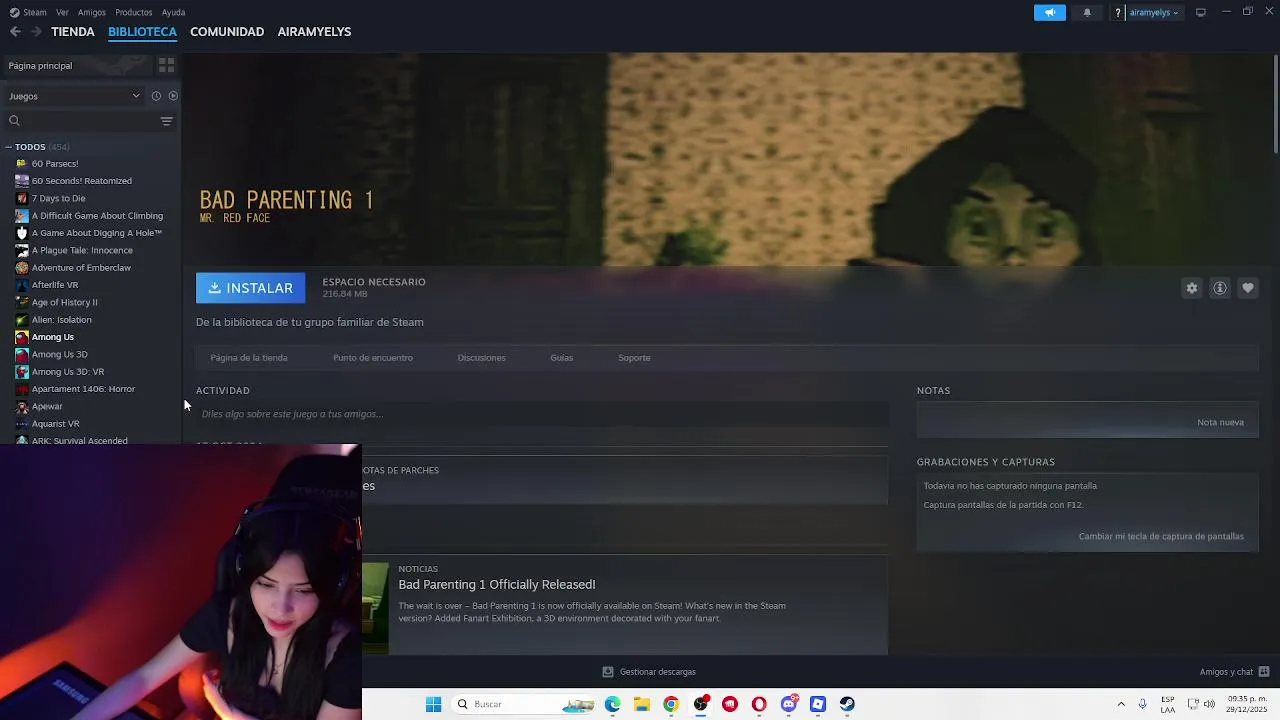This screenshot has height=720, width=1280.
Task: Click the INSTALAR button
Action: coord(250,288)
